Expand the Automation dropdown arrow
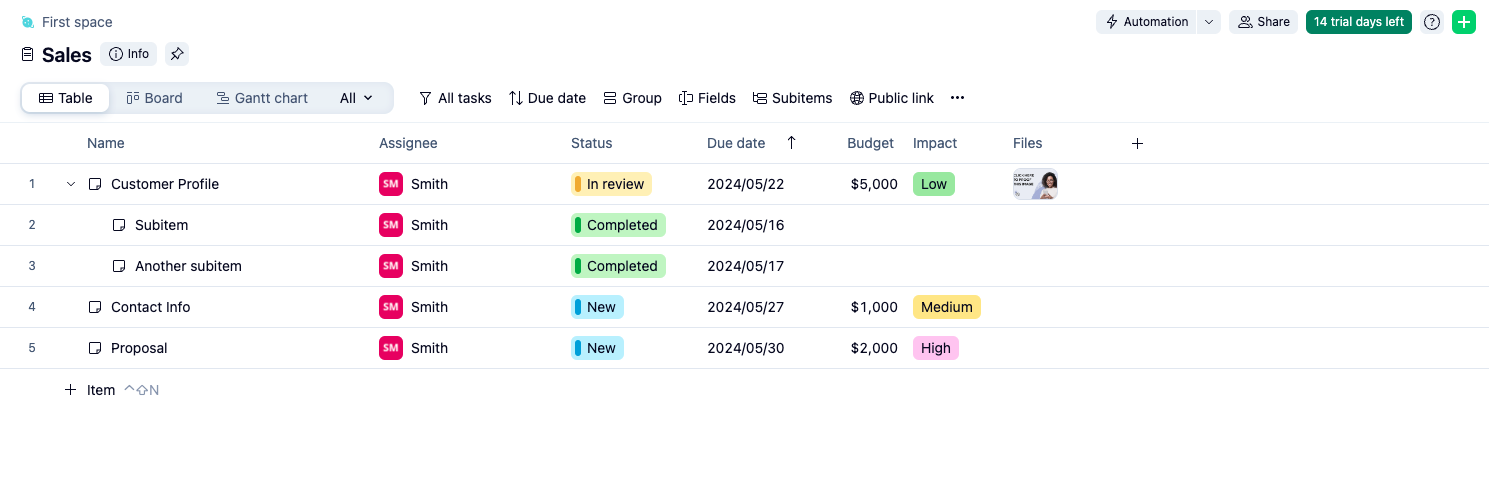Viewport: 1489px width, 496px height. [x=1209, y=22]
